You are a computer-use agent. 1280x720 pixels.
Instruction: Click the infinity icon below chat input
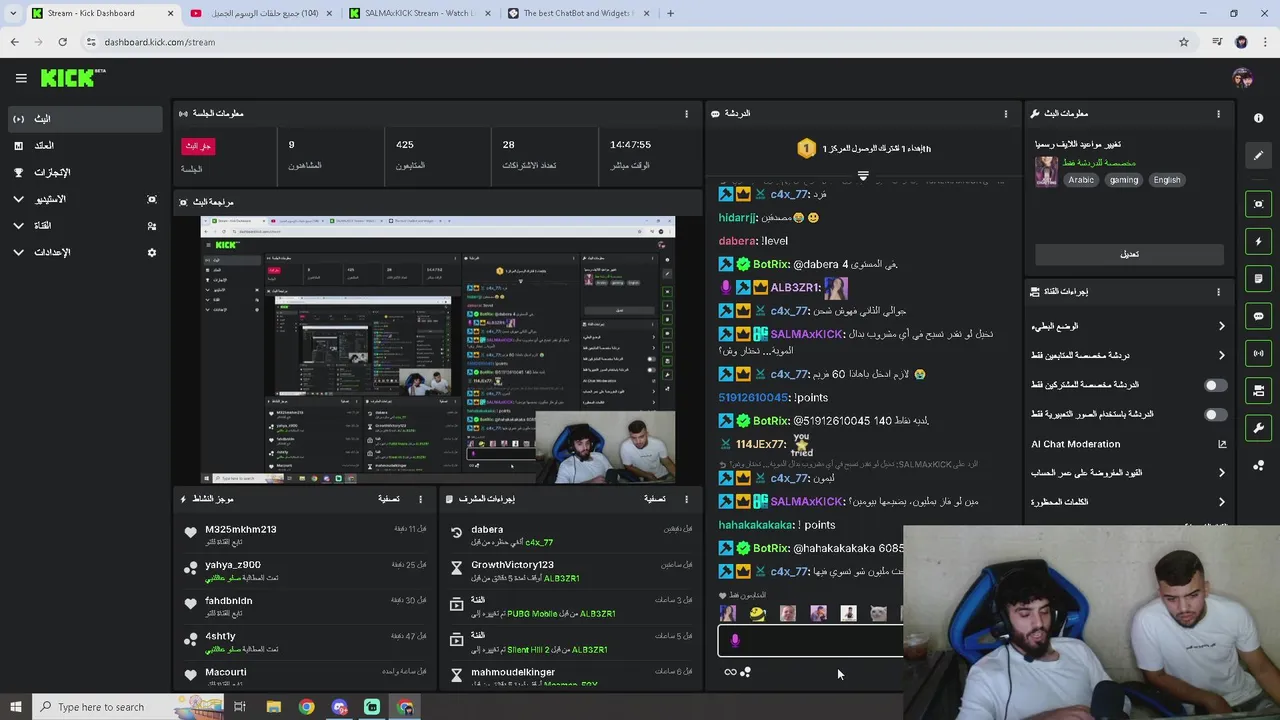730,672
